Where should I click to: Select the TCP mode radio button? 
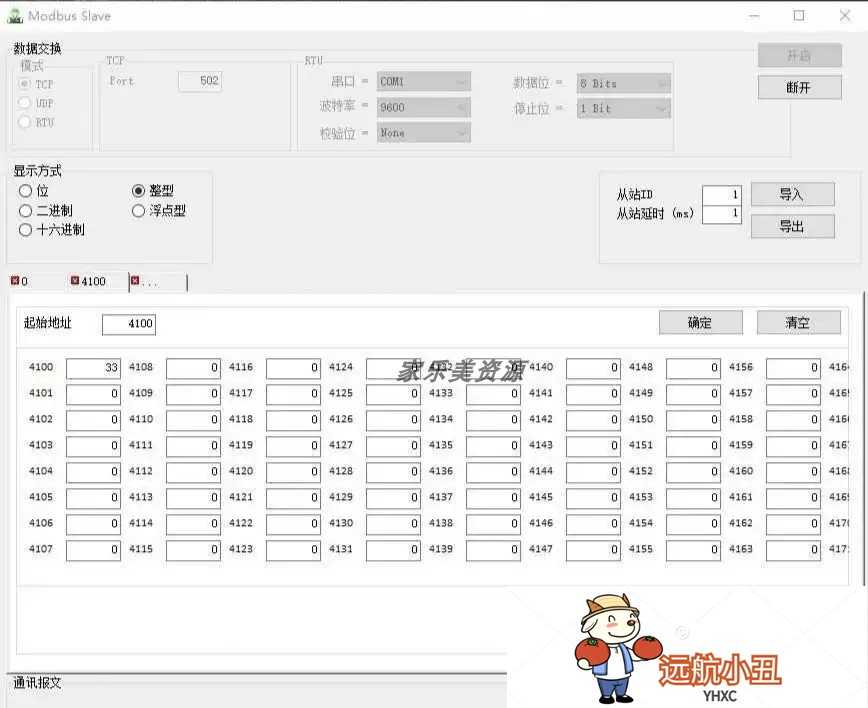[x=24, y=84]
